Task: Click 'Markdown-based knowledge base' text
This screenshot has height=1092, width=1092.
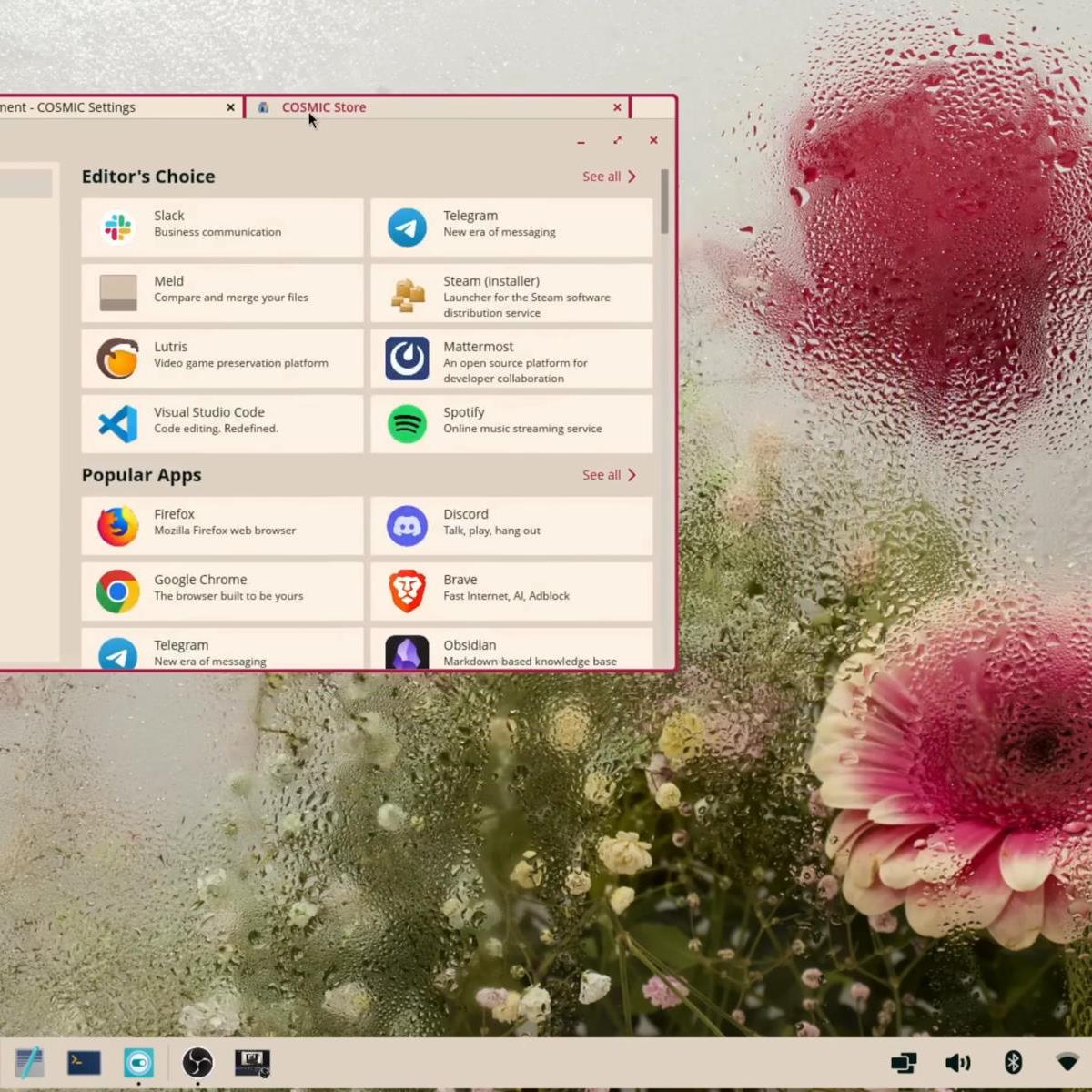Action: 530,662
